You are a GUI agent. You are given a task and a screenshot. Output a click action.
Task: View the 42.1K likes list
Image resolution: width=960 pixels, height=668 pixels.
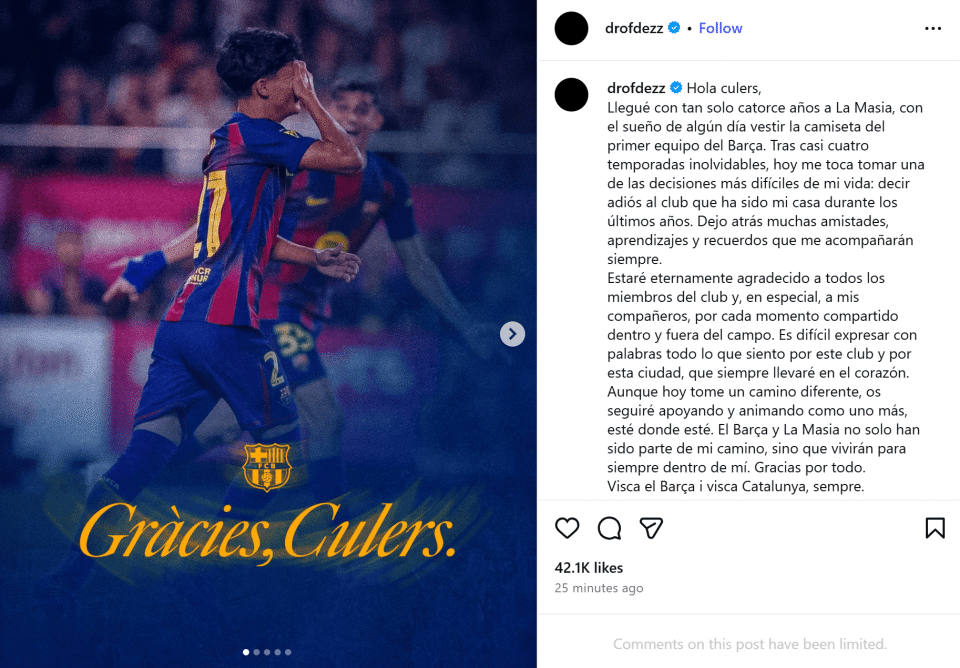click(x=588, y=568)
